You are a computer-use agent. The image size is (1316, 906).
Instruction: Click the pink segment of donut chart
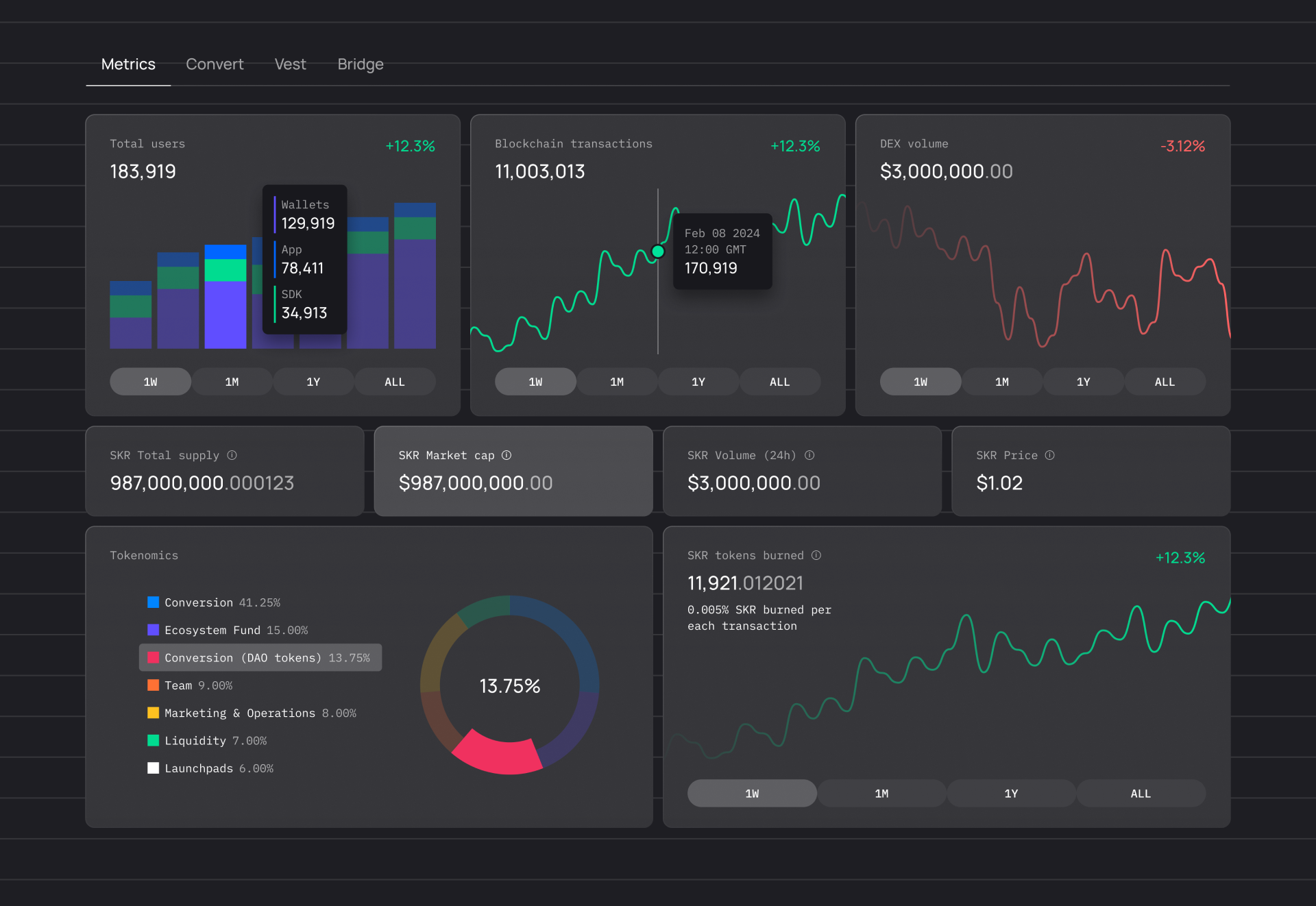498,756
